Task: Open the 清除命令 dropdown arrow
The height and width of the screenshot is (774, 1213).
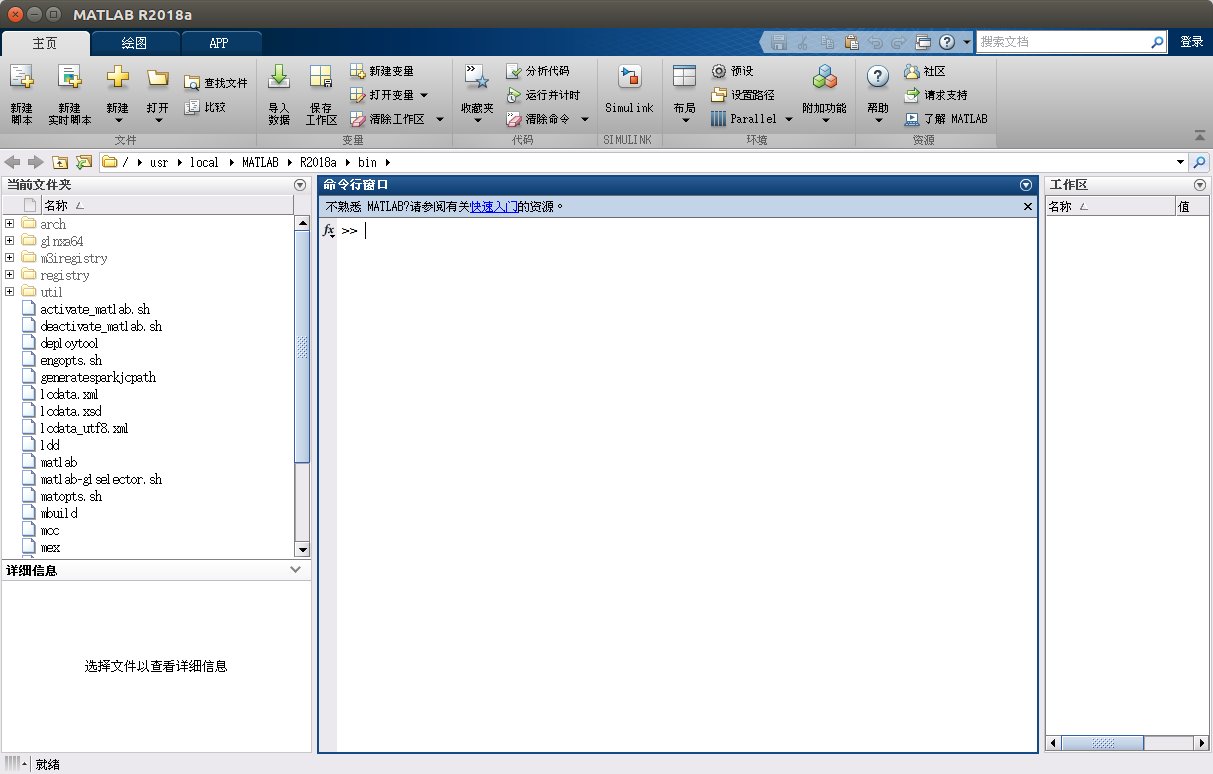Action: click(x=584, y=119)
